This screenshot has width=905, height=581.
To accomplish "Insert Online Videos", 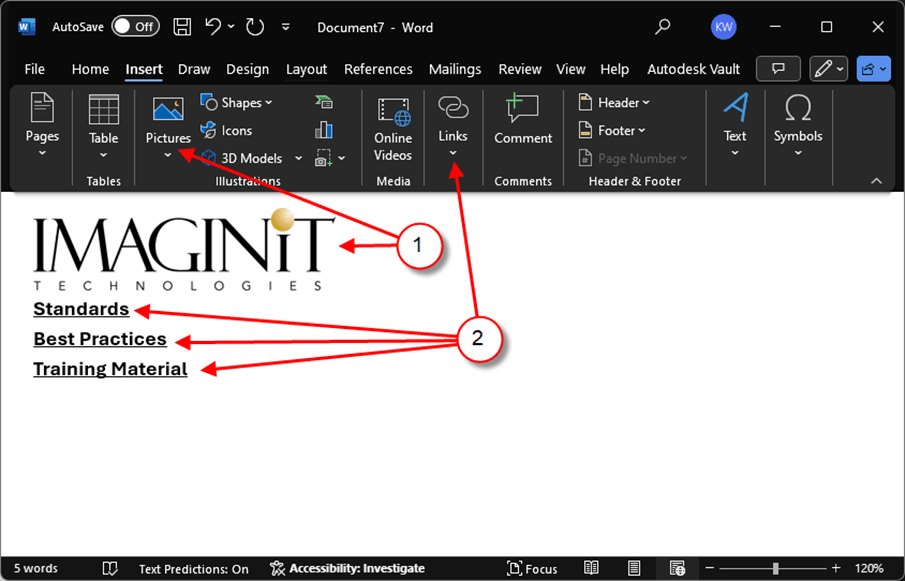I will tap(393, 128).
